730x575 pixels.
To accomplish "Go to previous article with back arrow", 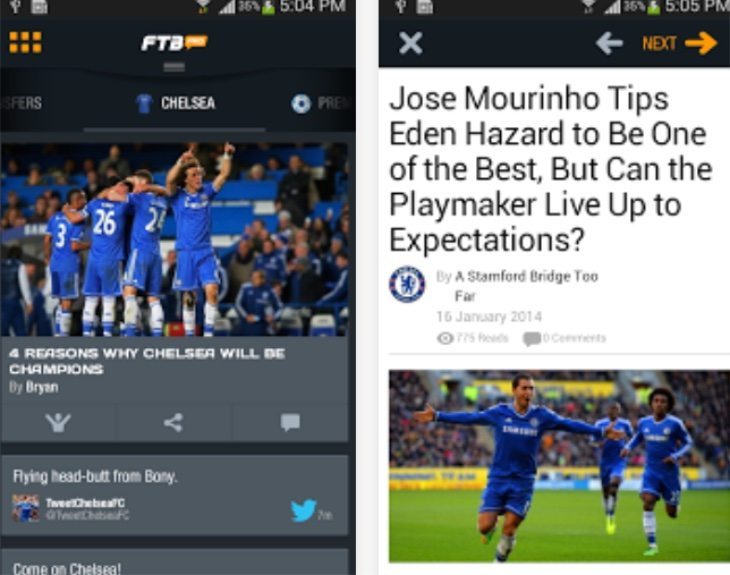I will [609, 44].
